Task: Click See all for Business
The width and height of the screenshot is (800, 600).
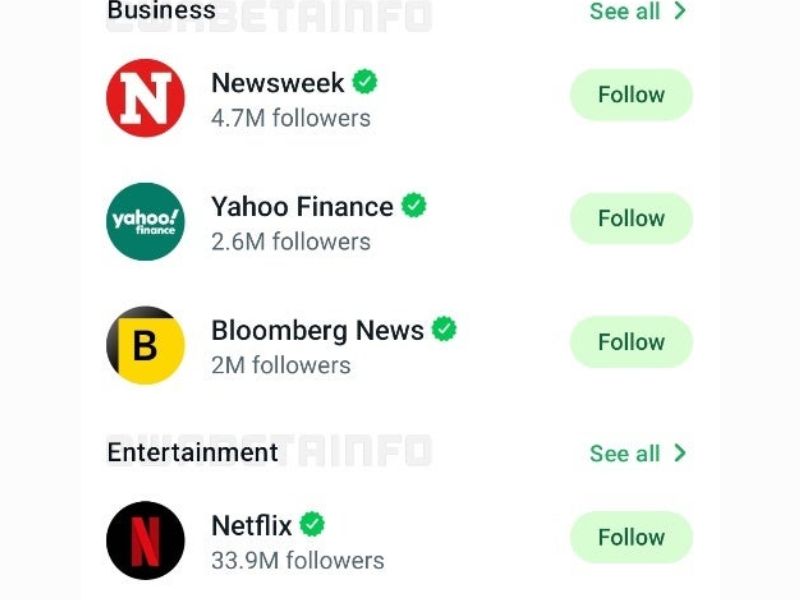Action: pyautogui.click(x=624, y=12)
